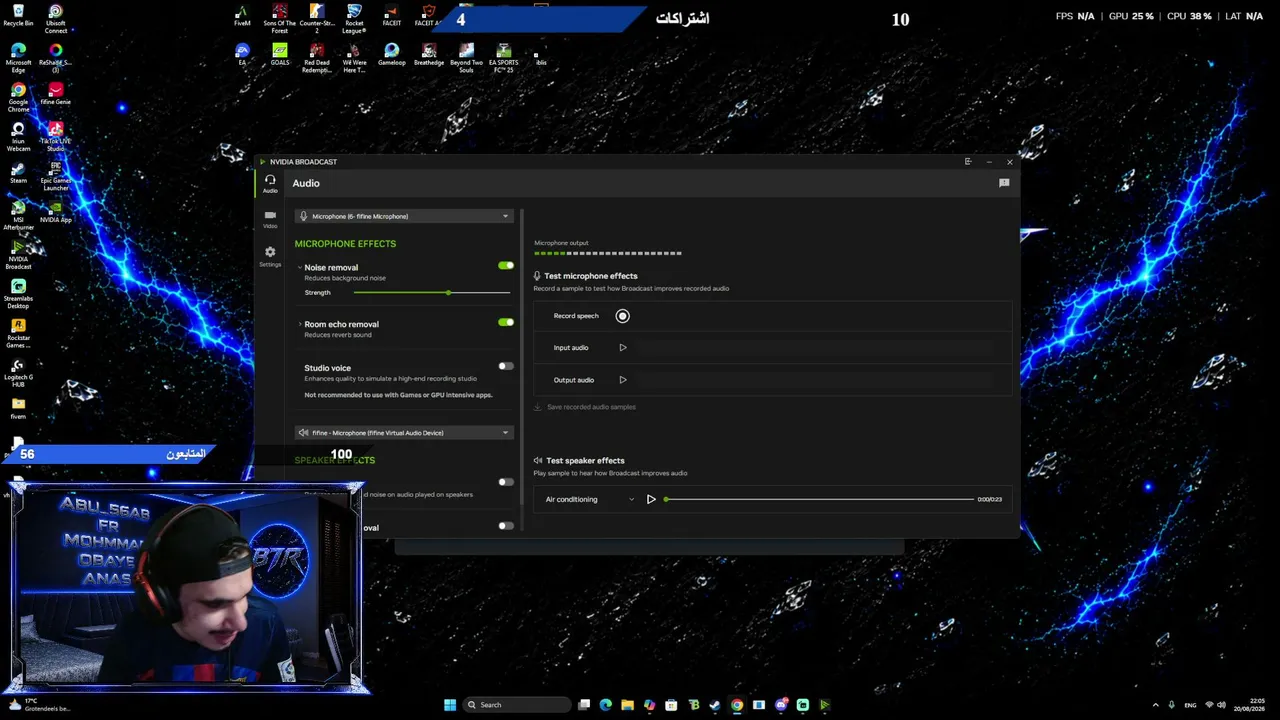Start Record speech with the record button

coord(622,316)
